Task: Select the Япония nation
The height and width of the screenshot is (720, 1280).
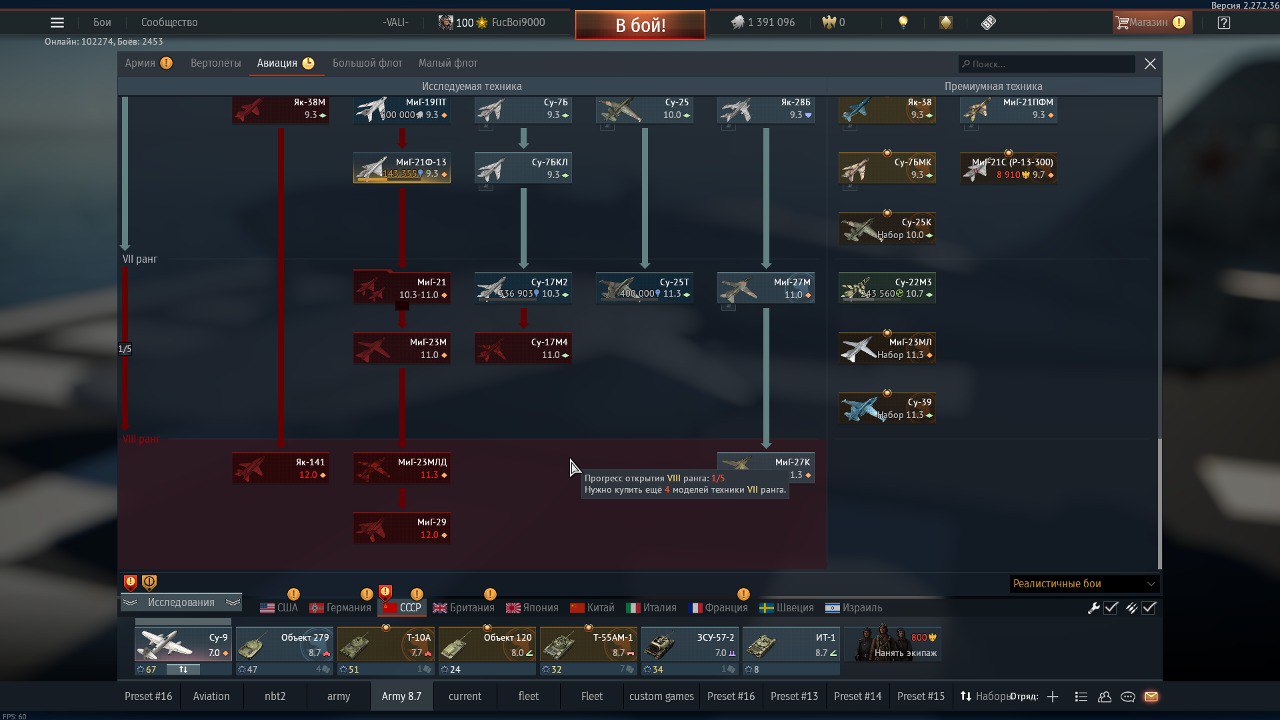Action: coord(533,607)
